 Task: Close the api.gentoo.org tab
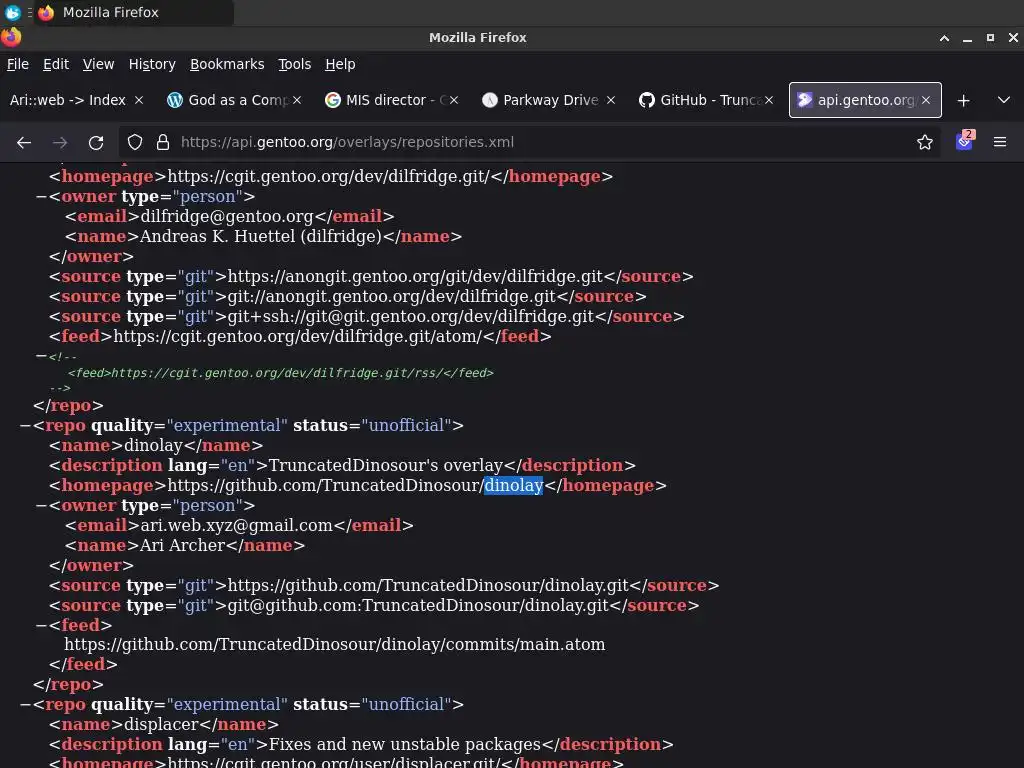[x=925, y=100]
